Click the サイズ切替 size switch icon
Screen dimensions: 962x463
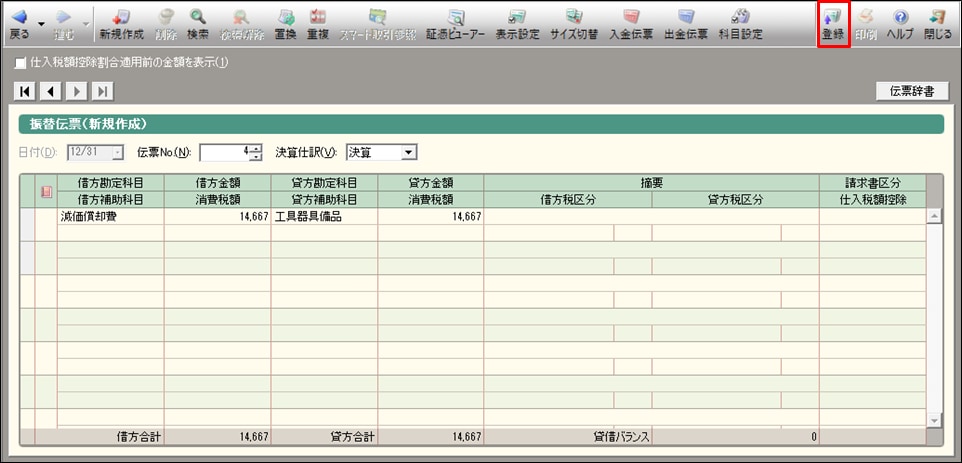click(574, 23)
